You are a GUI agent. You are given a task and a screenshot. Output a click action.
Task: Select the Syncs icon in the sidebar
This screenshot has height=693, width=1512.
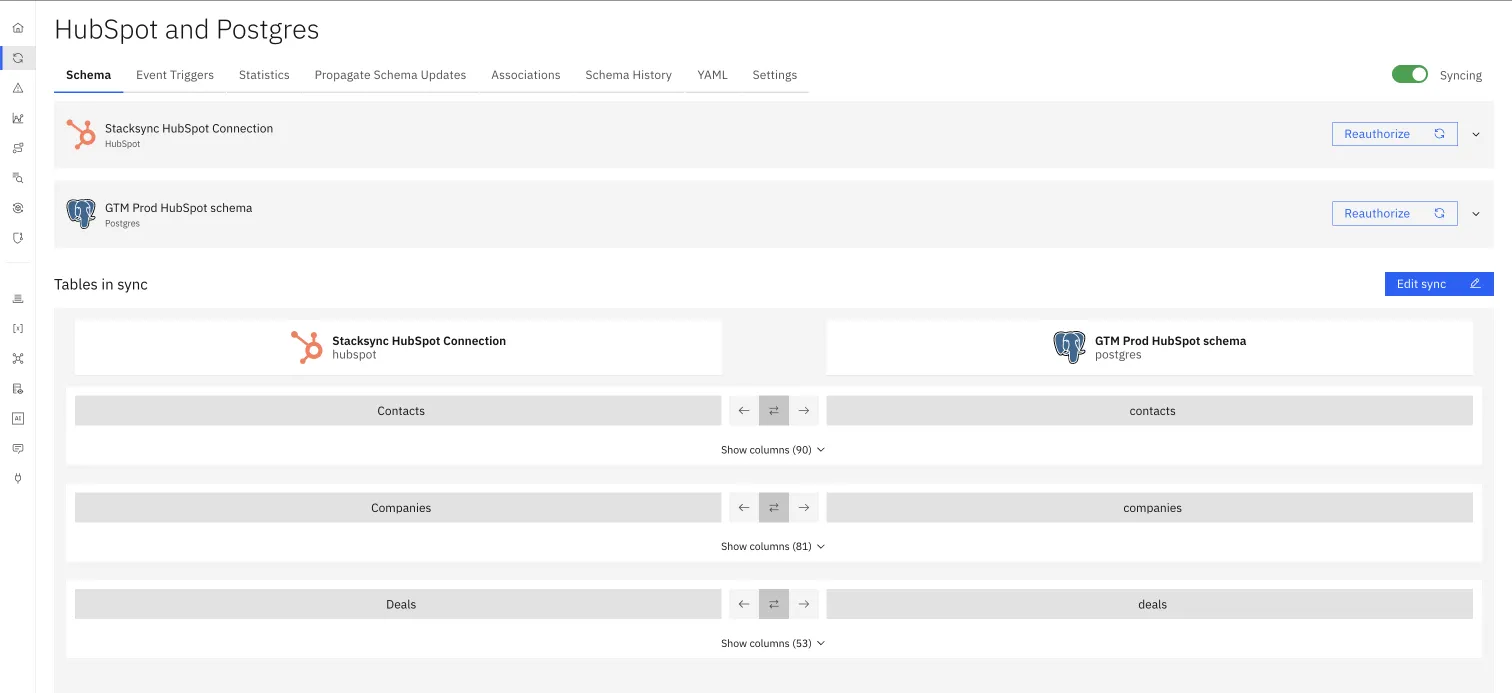[x=18, y=58]
